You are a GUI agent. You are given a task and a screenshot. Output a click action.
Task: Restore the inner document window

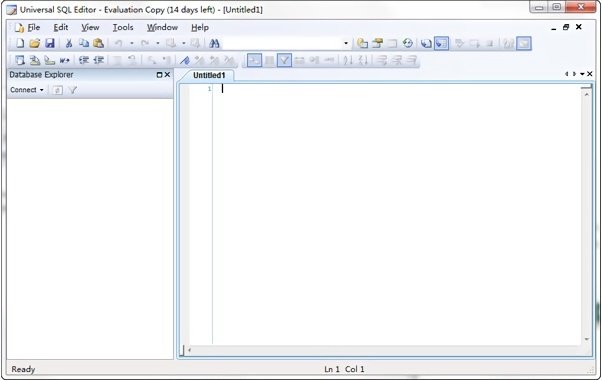[x=566, y=27]
